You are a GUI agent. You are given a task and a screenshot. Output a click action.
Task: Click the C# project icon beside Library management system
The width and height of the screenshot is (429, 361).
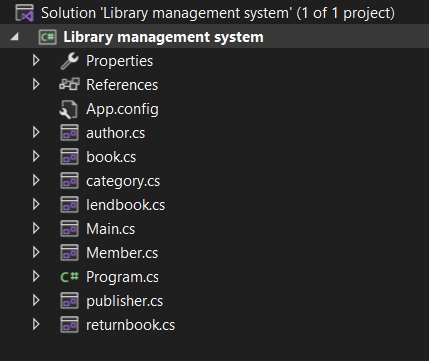(47, 37)
